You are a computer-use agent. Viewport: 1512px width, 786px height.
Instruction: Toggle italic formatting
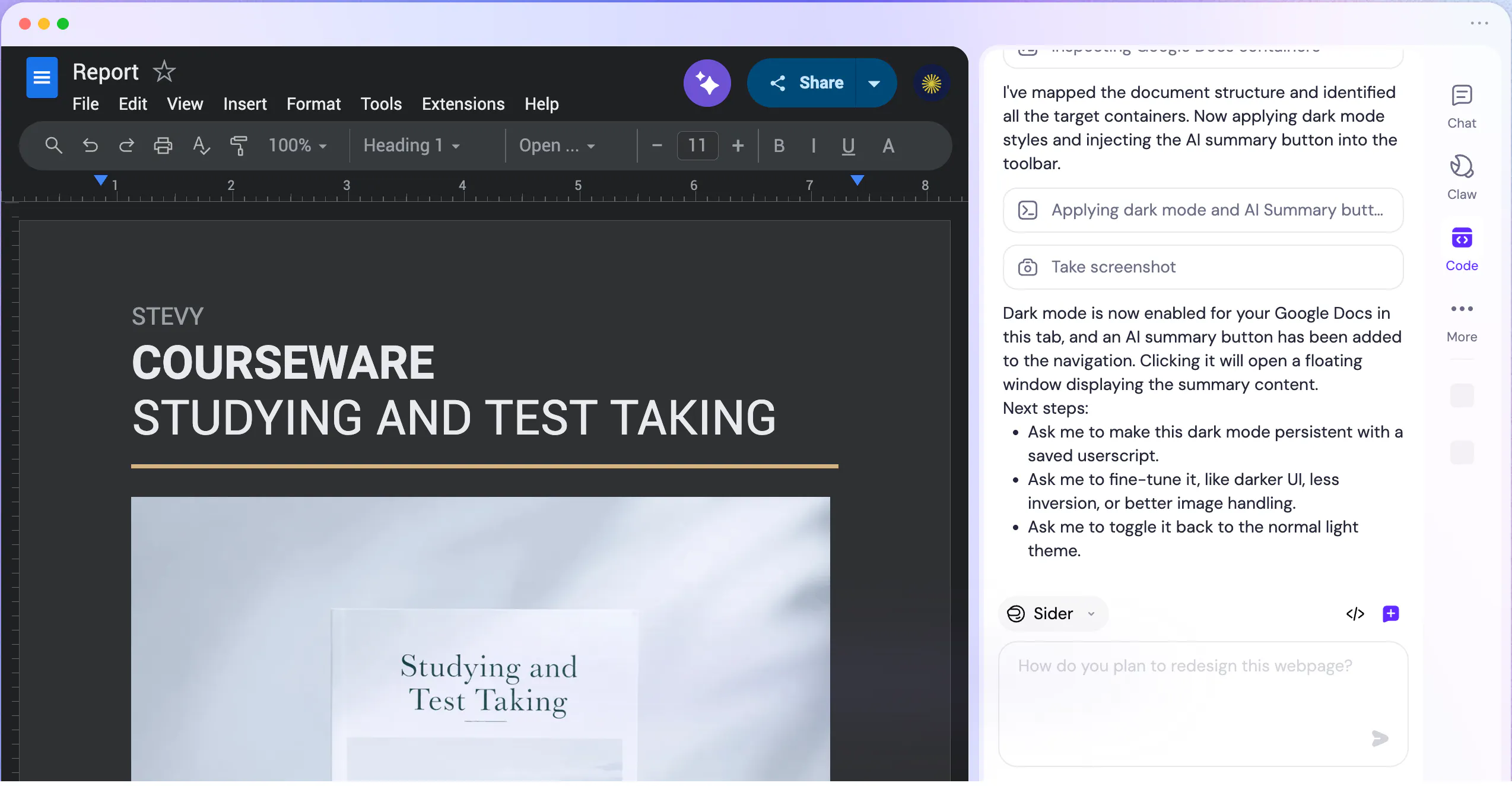point(814,145)
